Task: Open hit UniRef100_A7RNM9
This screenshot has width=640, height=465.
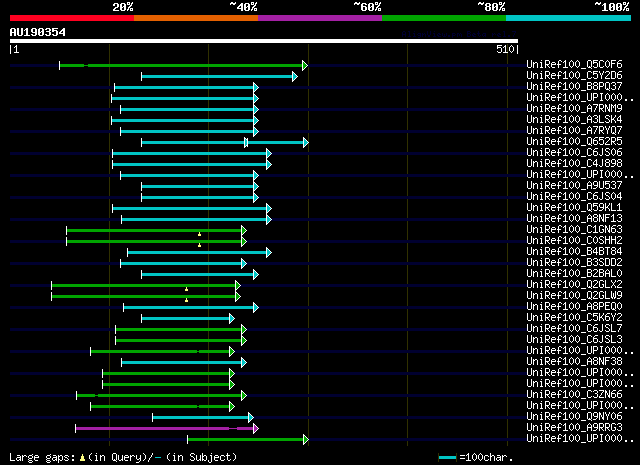Action: (x=574, y=108)
